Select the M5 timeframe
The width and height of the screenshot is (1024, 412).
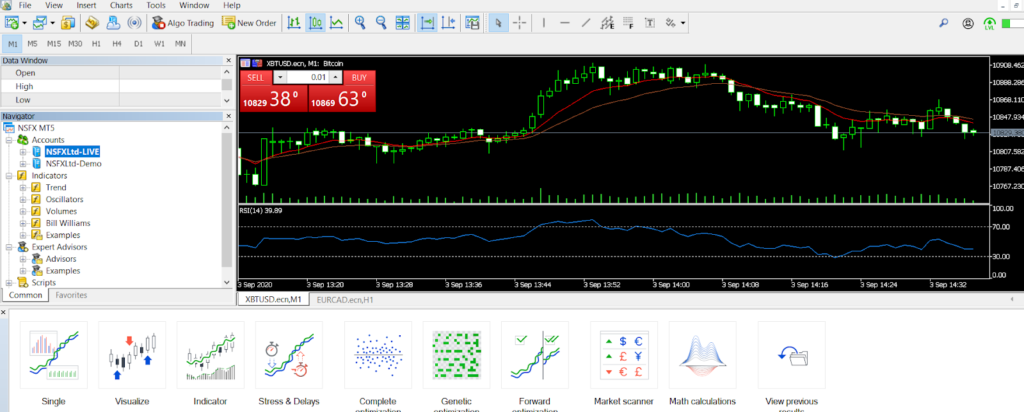point(32,44)
